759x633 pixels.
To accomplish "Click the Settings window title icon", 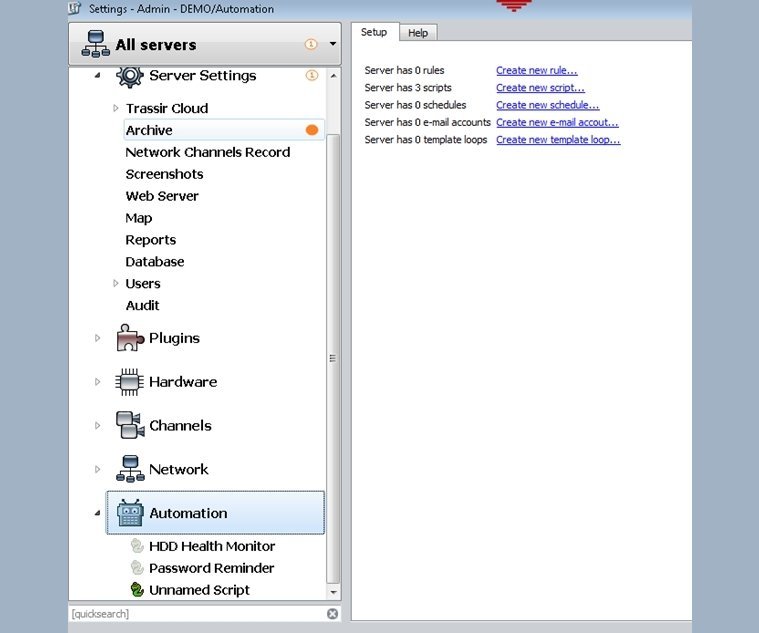I will coord(75,8).
